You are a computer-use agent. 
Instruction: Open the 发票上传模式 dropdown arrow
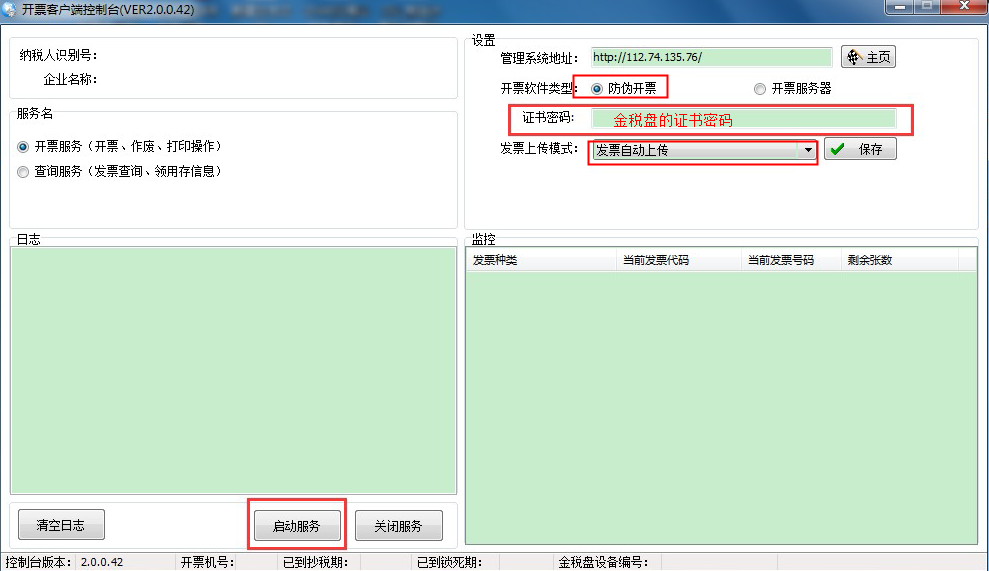[808, 150]
